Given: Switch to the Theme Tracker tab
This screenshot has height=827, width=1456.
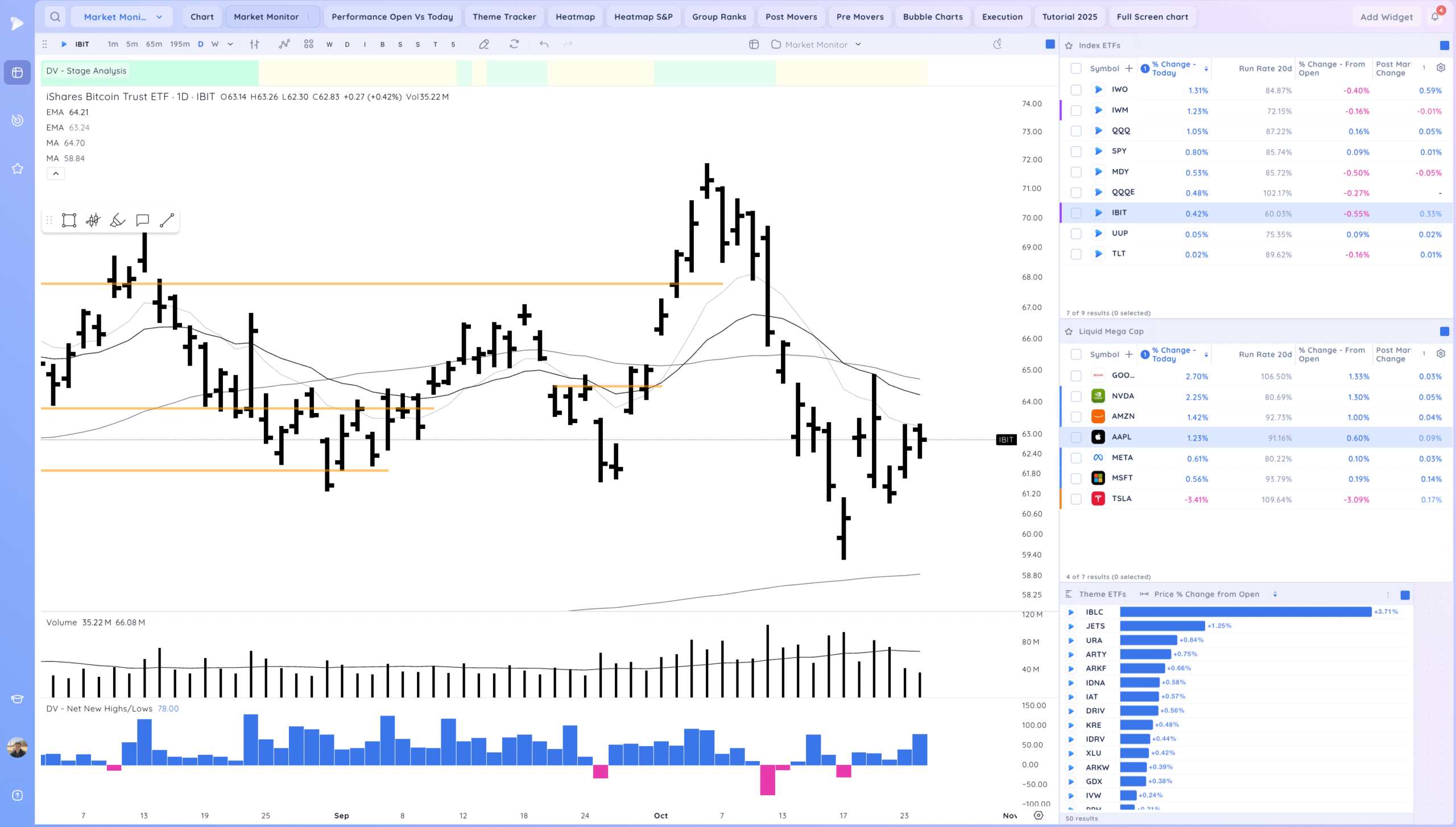Looking at the screenshot, I should [x=504, y=16].
